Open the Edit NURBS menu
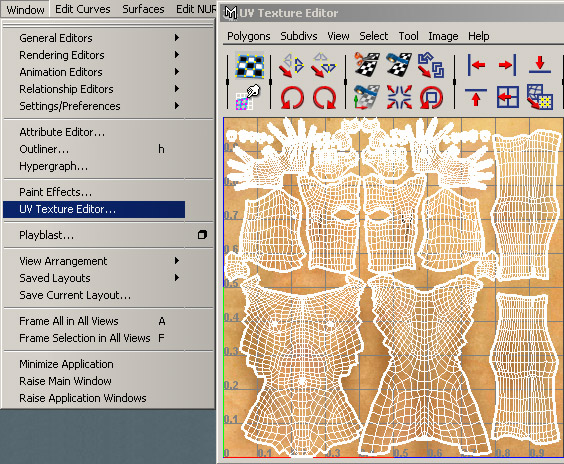 196,9
